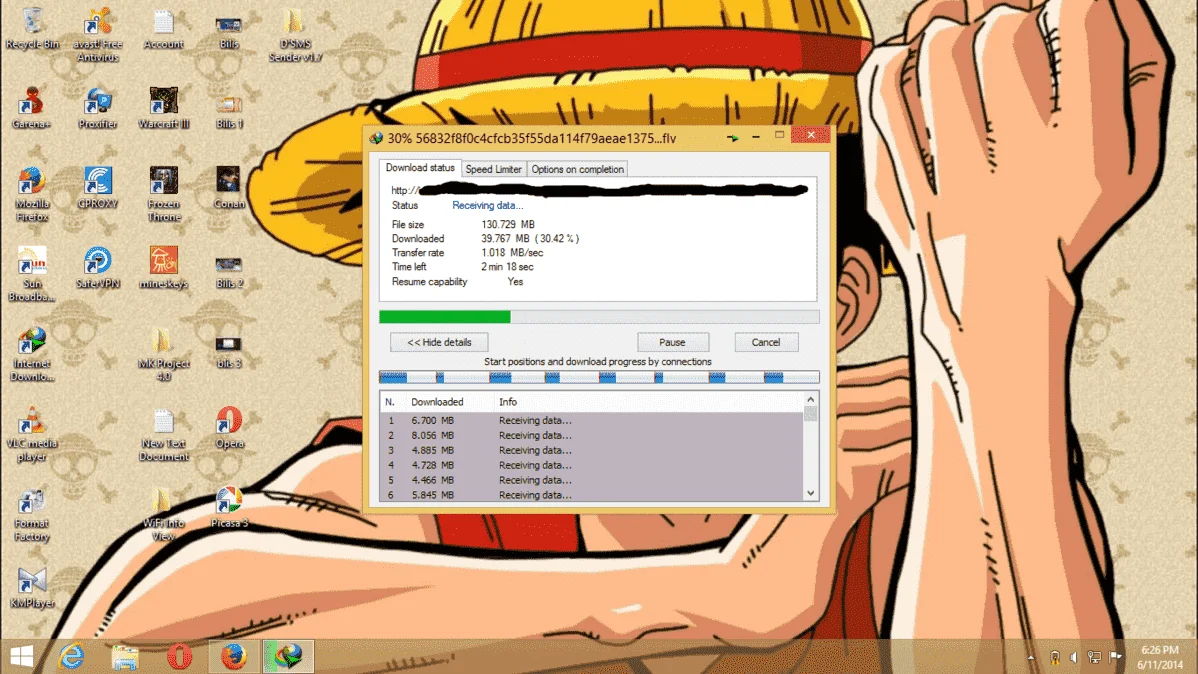Select the bilis 3 desktop icon
The height and width of the screenshot is (674, 1198).
228,351
